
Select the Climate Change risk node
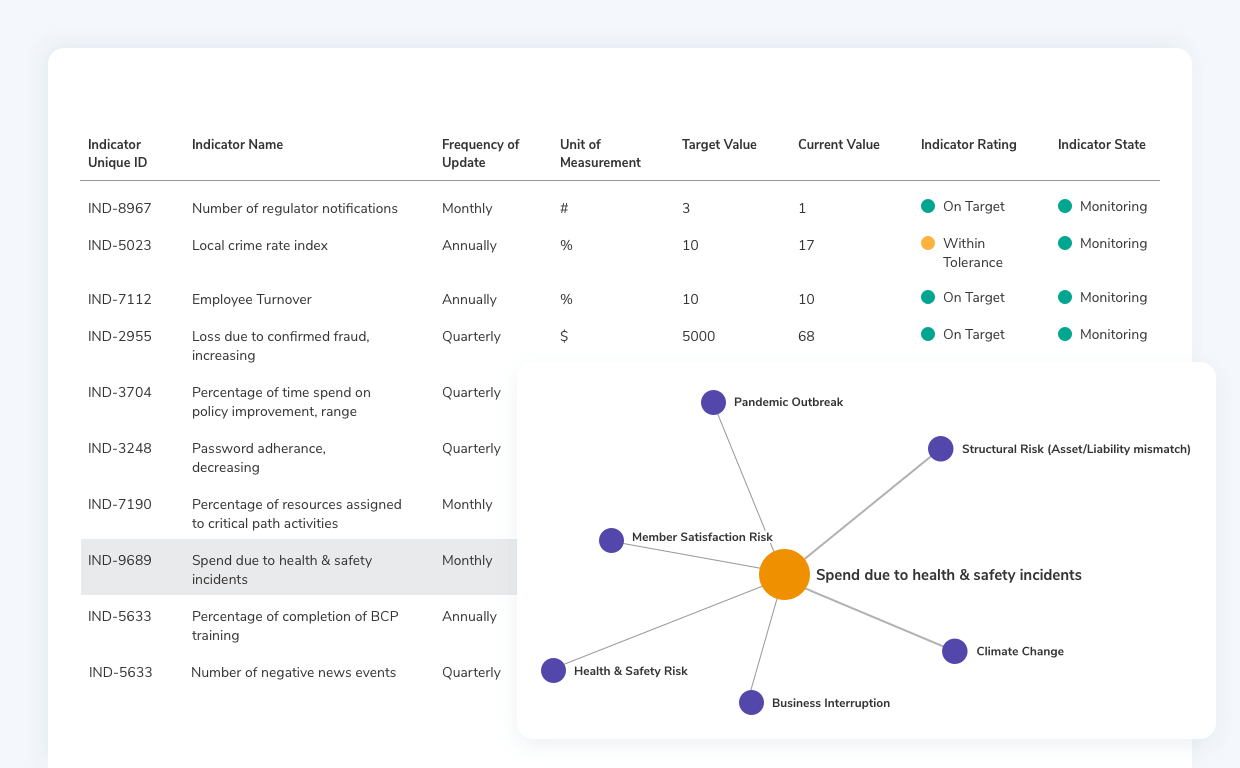point(954,650)
